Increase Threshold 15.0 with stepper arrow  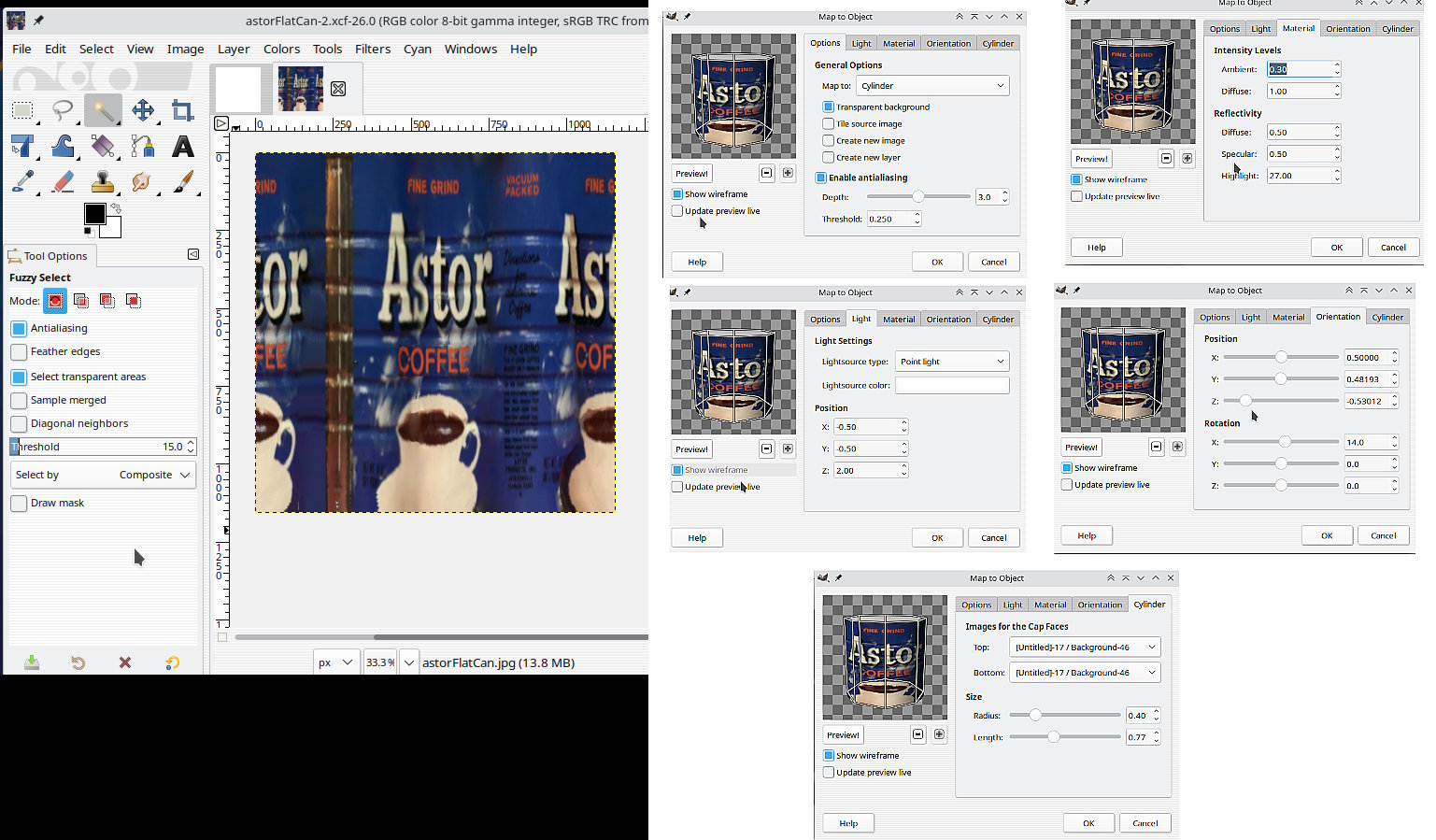click(191, 443)
